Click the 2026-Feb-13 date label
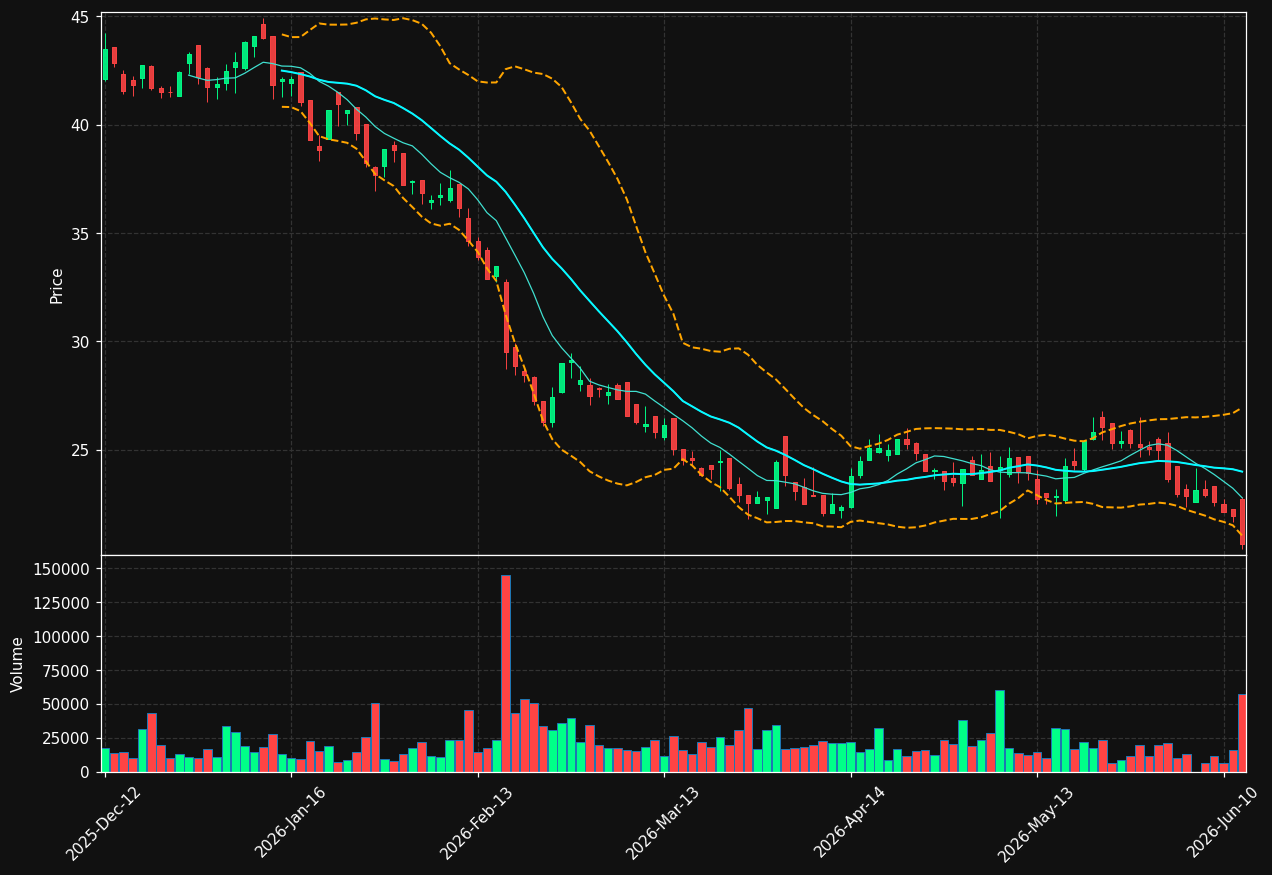Viewport: 1272px width, 875px height. pyautogui.click(x=476, y=822)
